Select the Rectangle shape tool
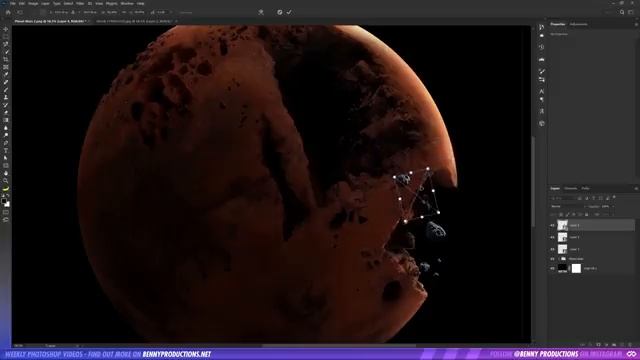The width and height of the screenshot is (640, 360). point(6,166)
